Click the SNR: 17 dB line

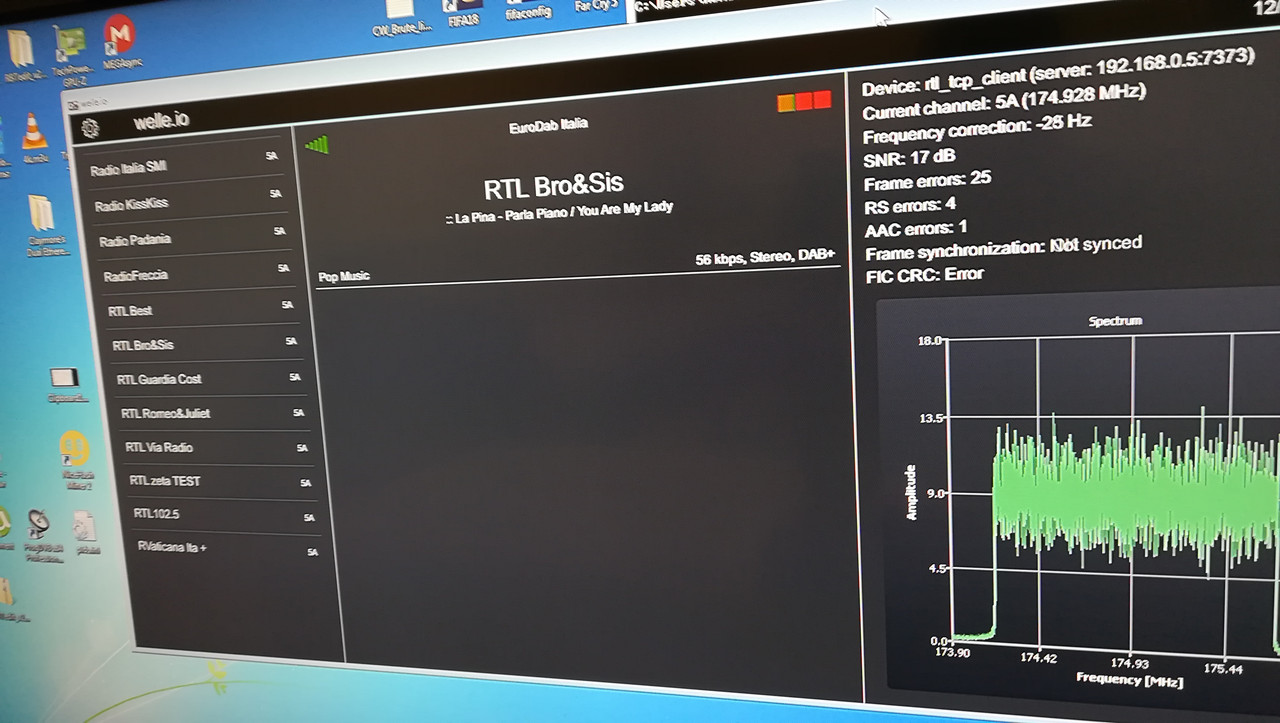click(909, 157)
